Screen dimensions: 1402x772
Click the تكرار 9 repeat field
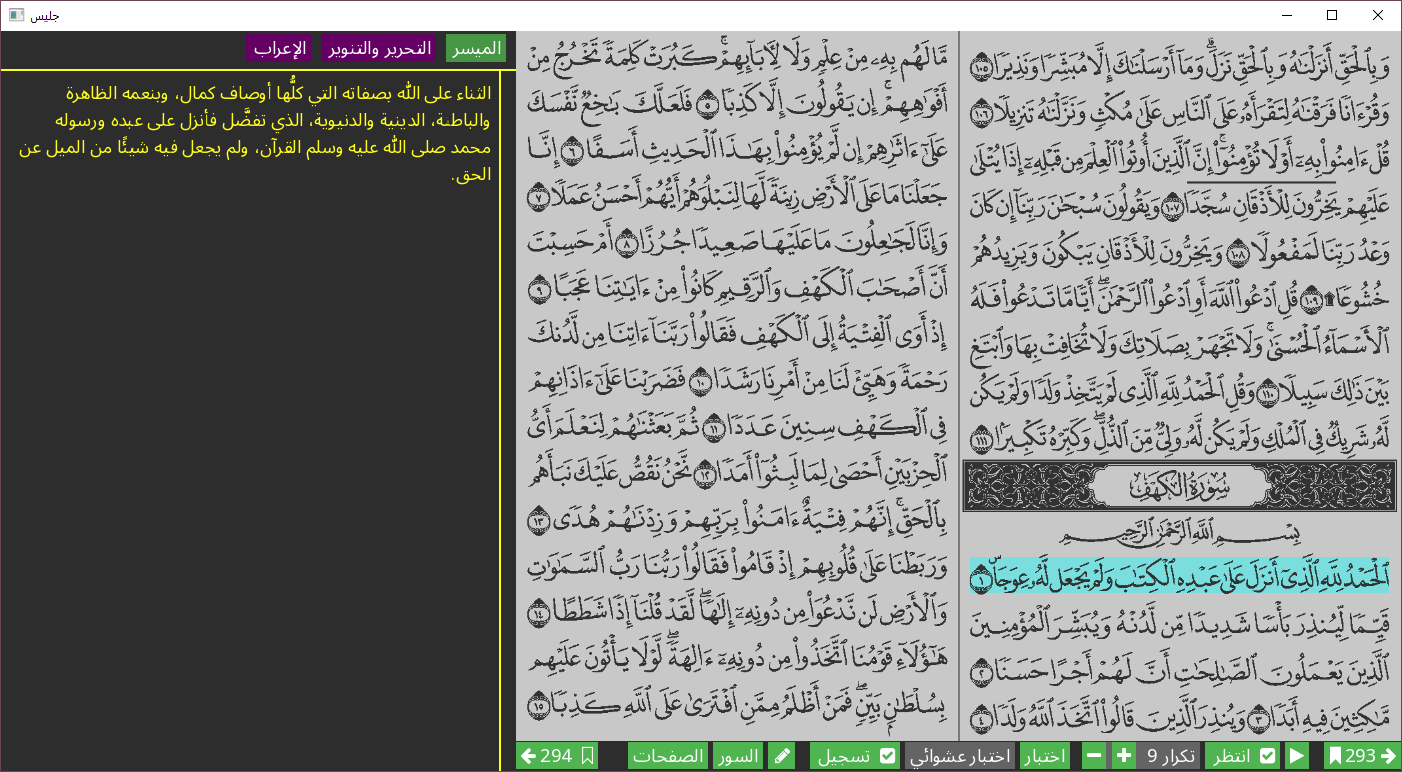click(x=1168, y=756)
